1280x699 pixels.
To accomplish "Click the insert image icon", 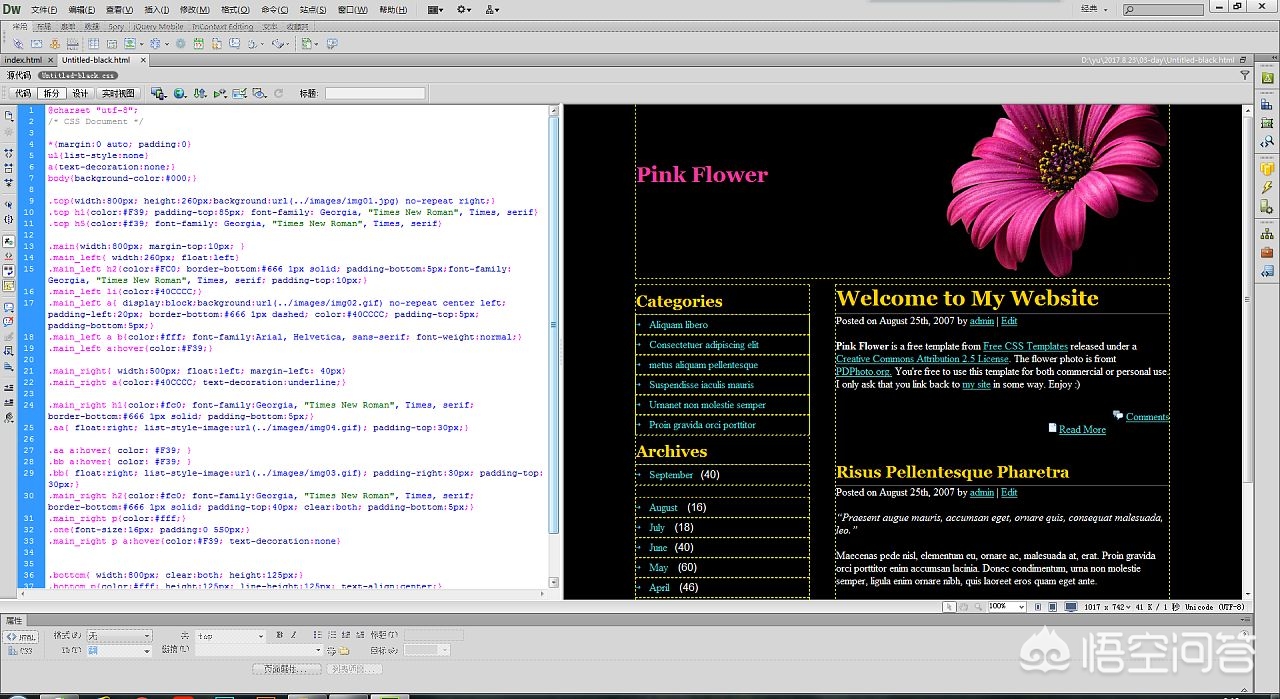I will [x=130, y=44].
